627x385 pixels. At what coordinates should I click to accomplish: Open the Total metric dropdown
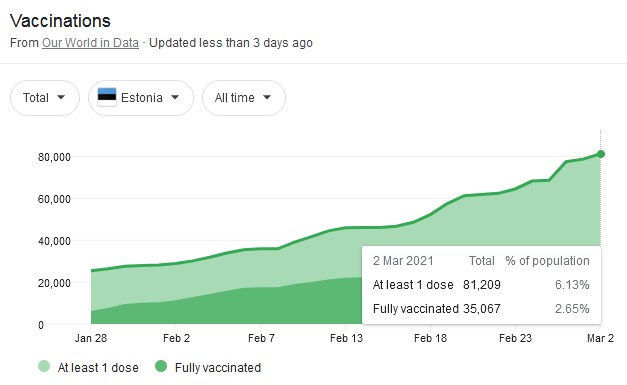45,98
